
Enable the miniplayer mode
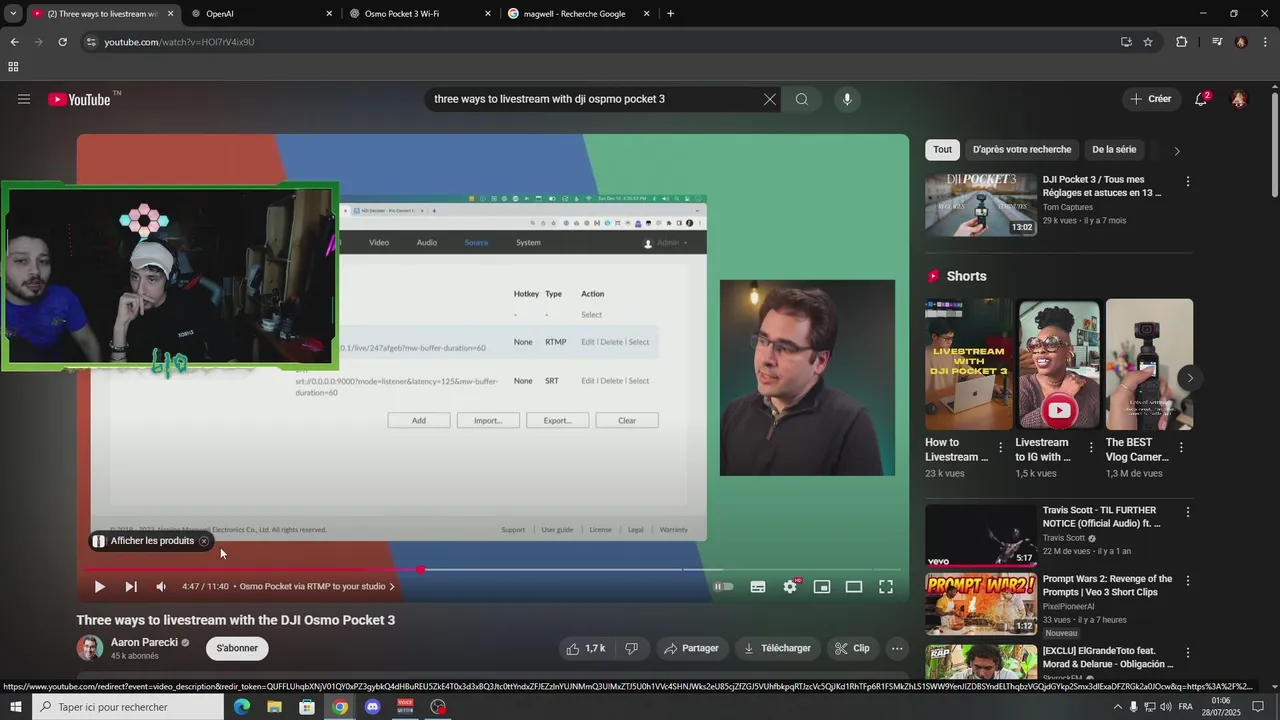point(822,587)
